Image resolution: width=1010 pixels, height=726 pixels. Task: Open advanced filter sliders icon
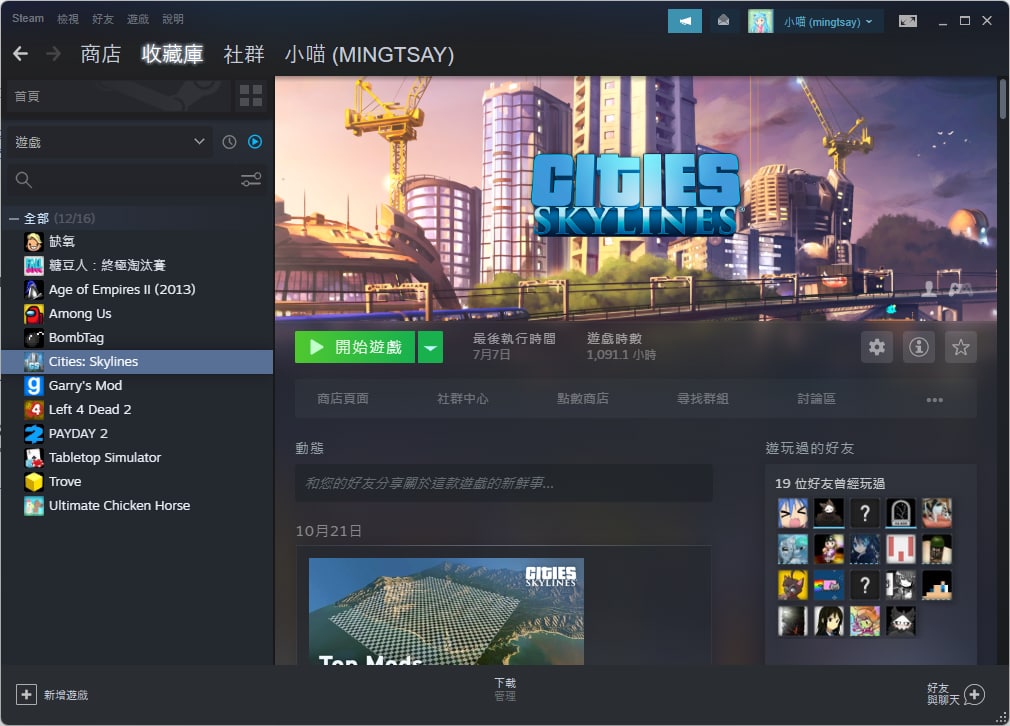251,180
